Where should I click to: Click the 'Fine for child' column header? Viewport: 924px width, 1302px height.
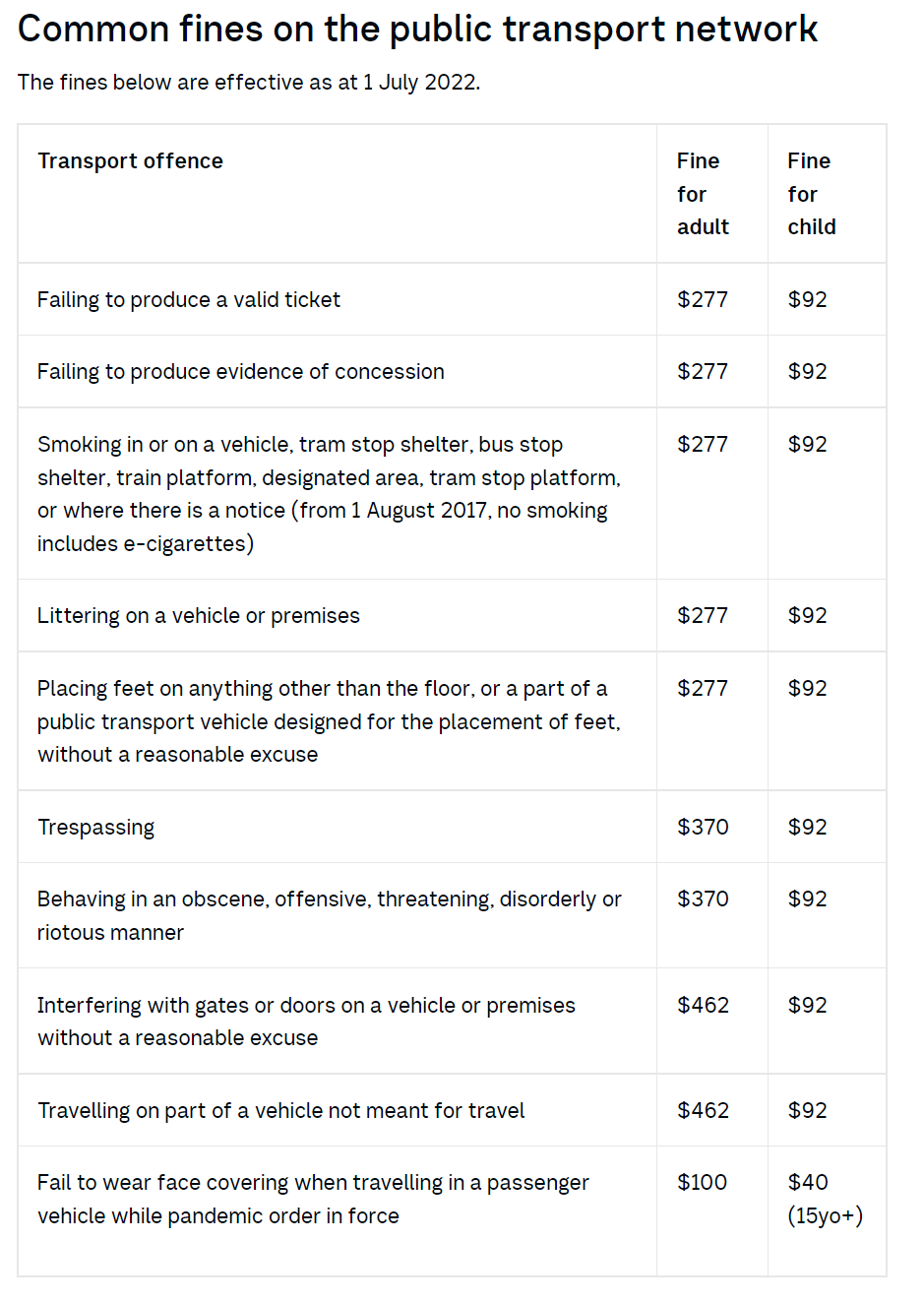tap(812, 194)
